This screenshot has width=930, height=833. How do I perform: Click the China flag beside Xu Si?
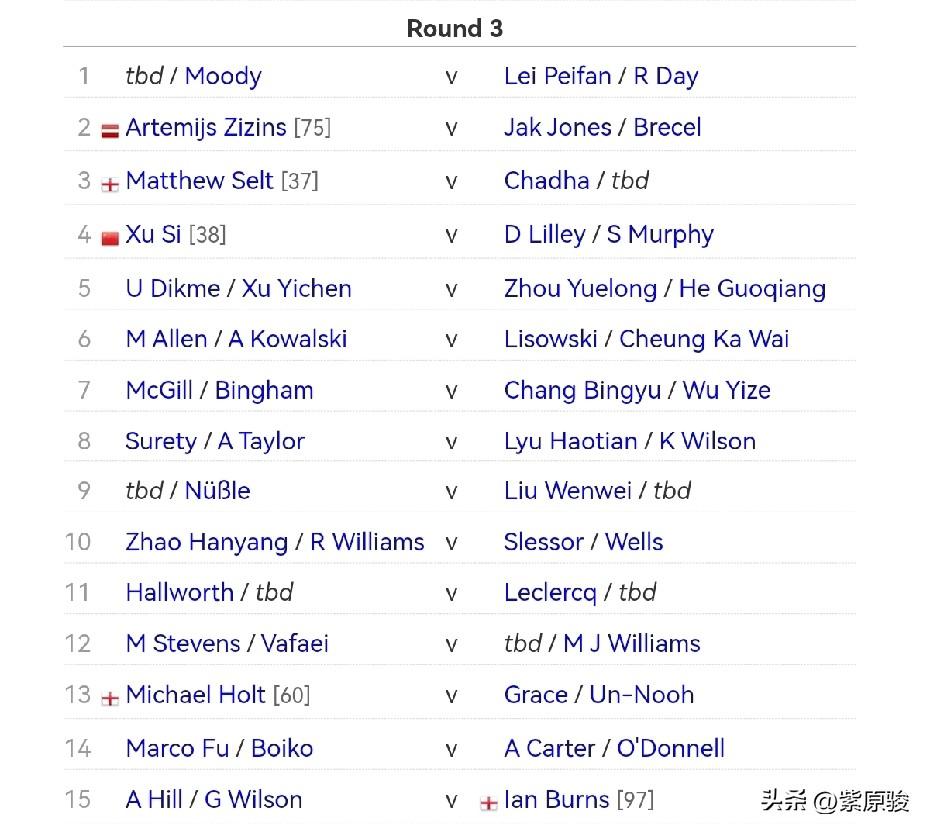110,238
